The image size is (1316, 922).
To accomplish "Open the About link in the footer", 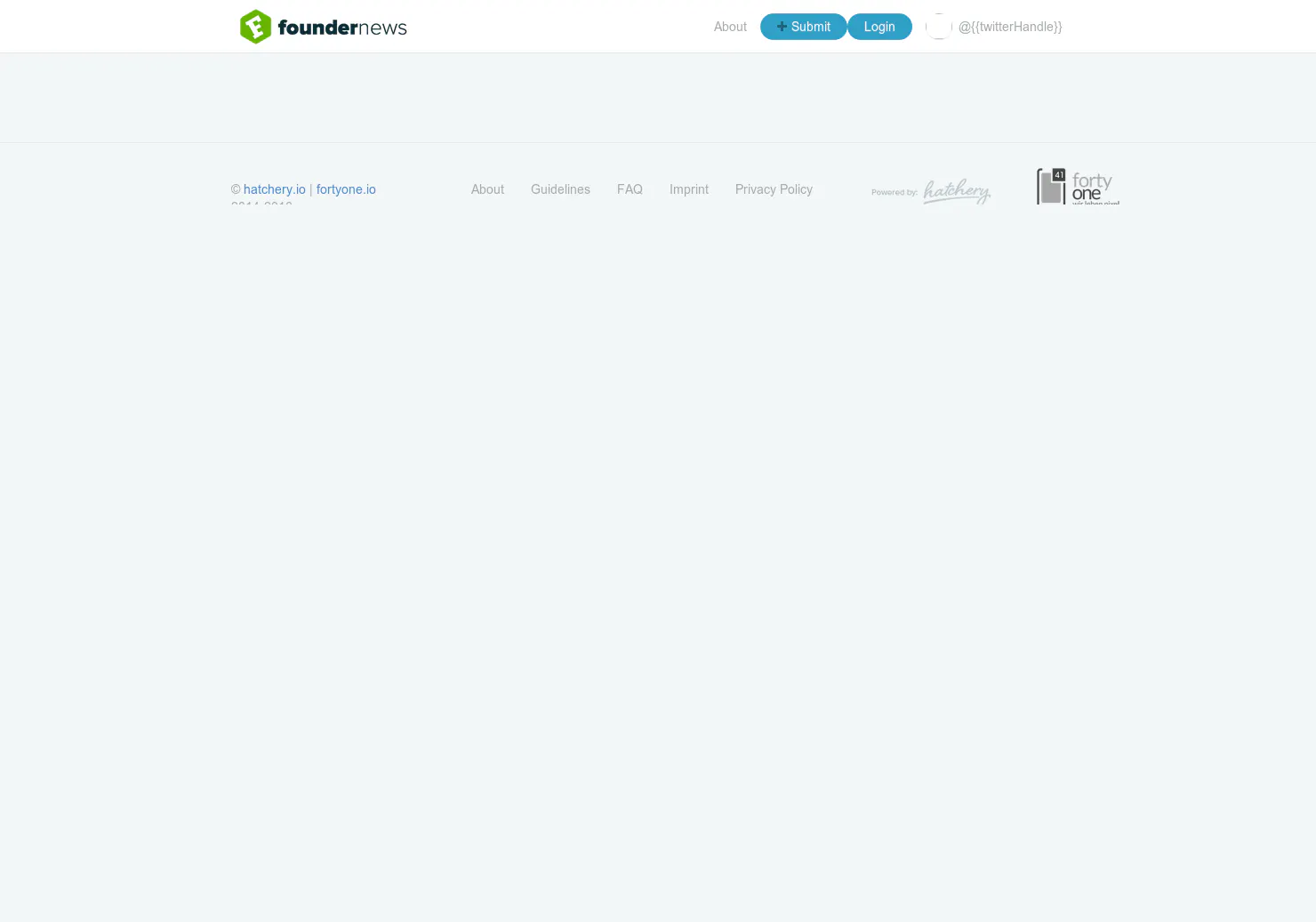I will [487, 189].
